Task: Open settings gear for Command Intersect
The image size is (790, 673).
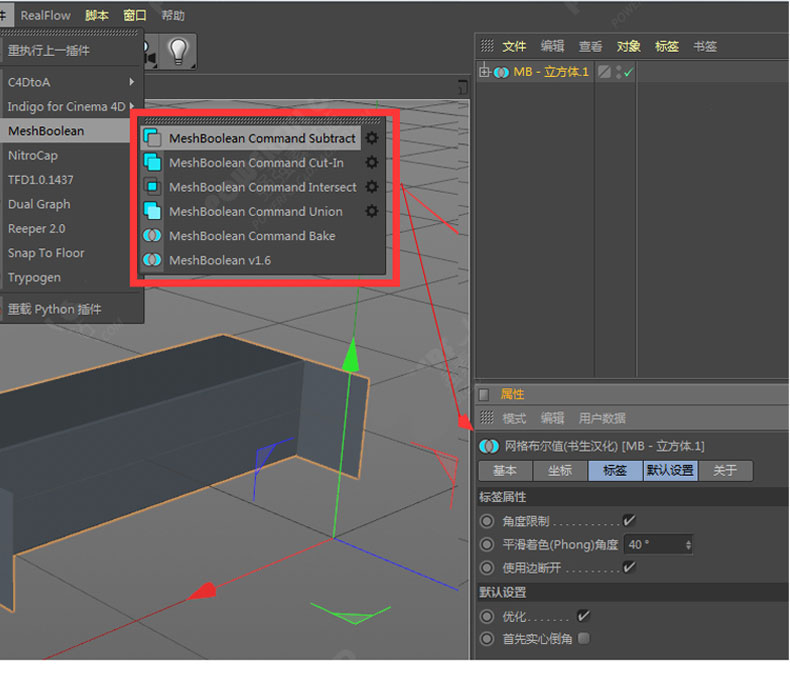Action: pos(372,186)
